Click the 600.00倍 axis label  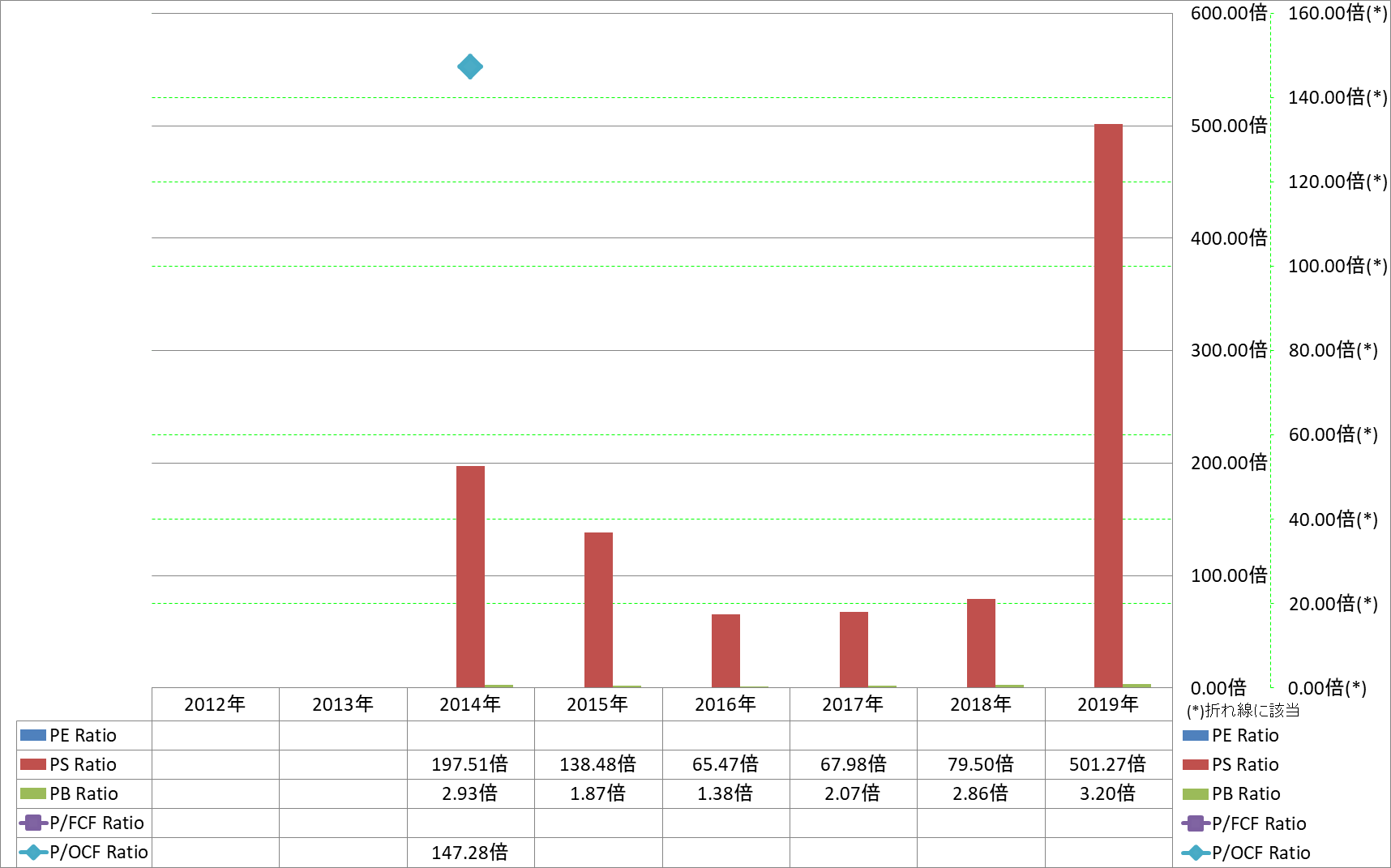(x=1228, y=13)
